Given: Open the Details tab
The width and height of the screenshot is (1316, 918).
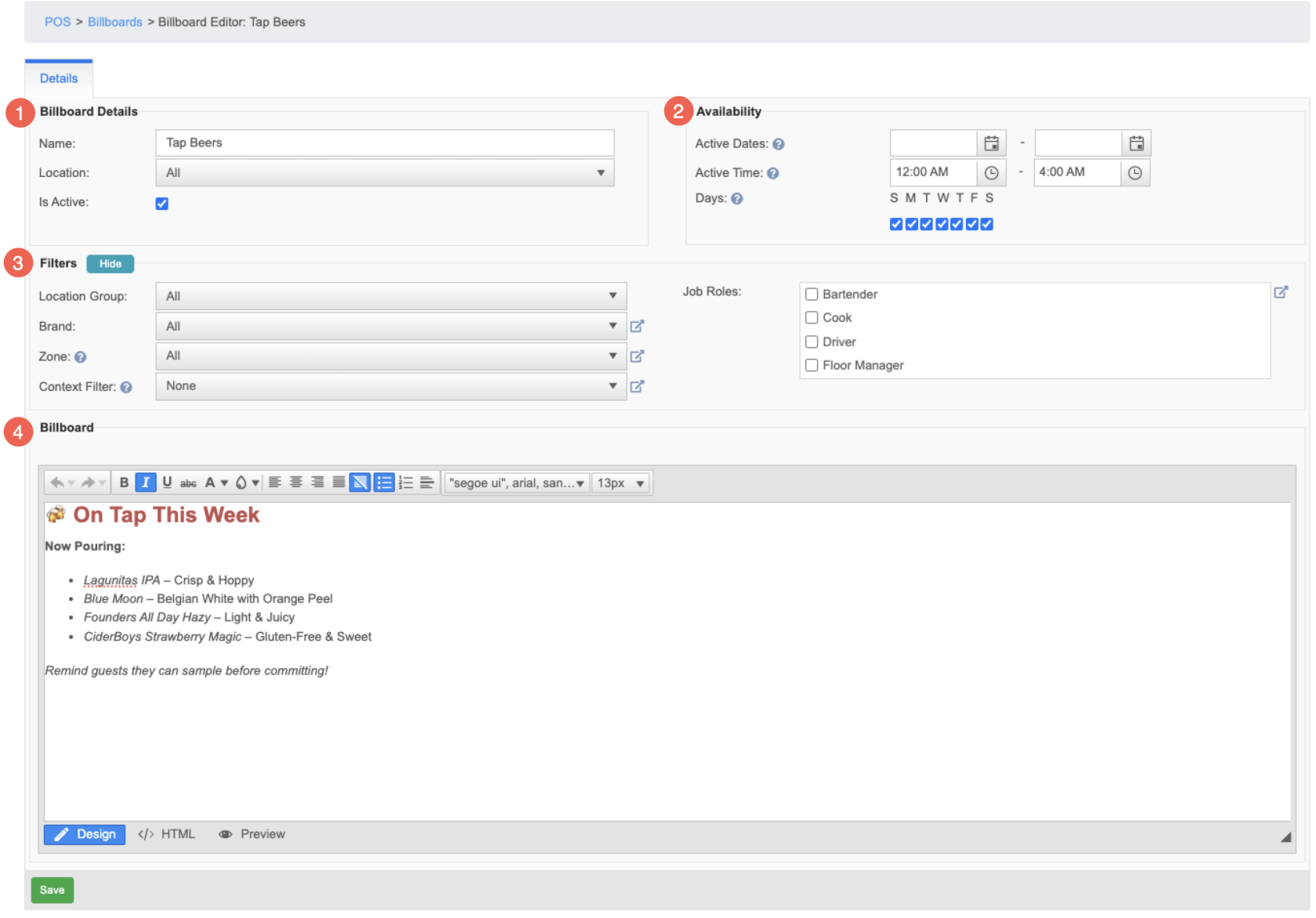Looking at the screenshot, I should (59, 78).
